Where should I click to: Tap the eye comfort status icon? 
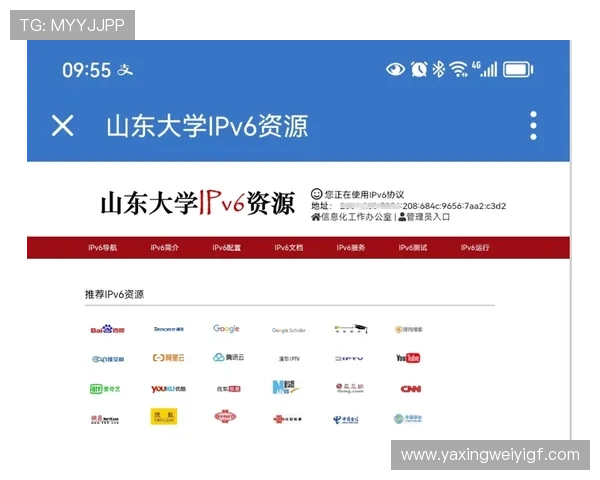tap(395, 70)
